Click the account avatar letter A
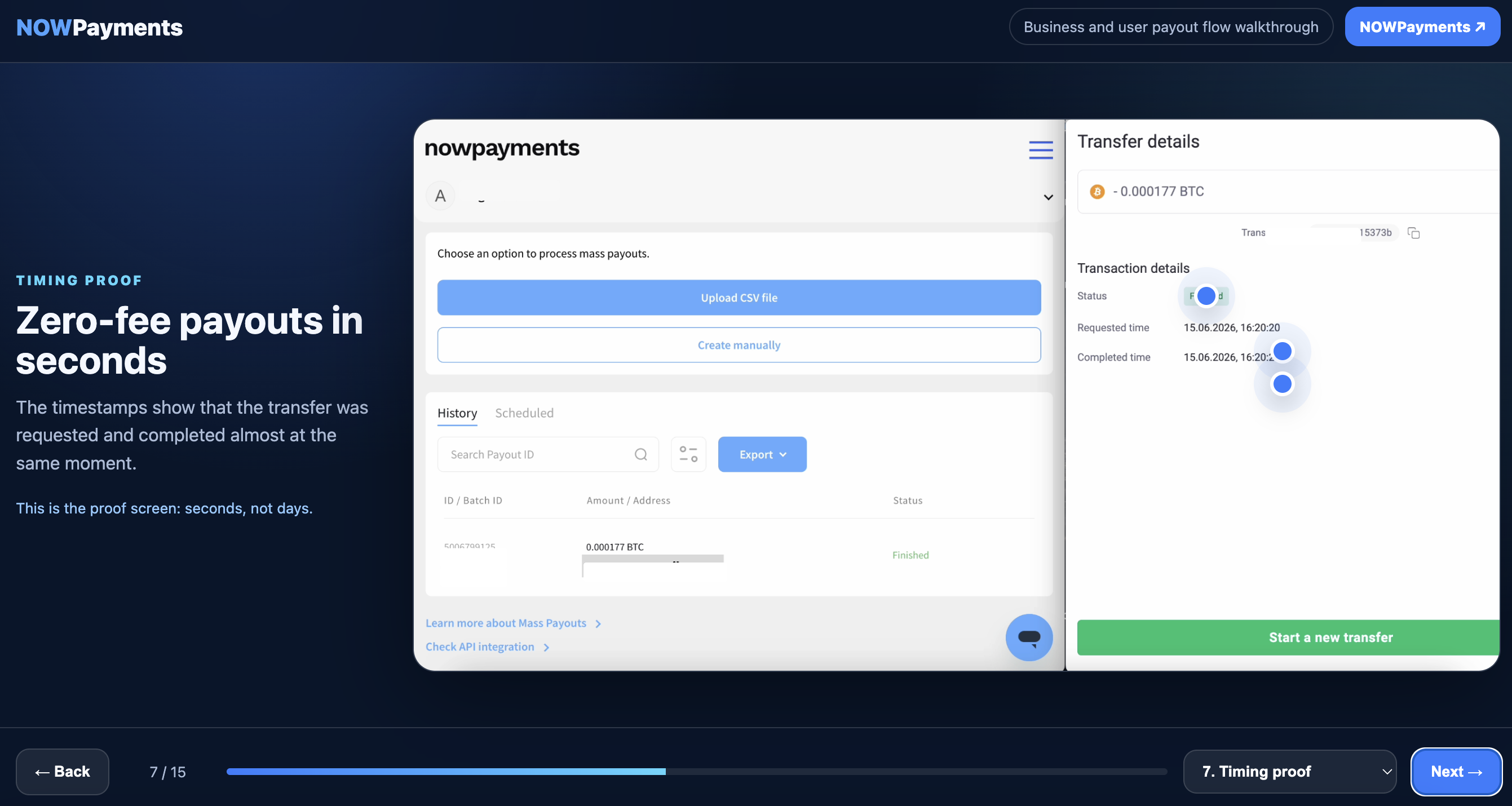The width and height of the screenshot is (1512, 806). pos(440,196)
